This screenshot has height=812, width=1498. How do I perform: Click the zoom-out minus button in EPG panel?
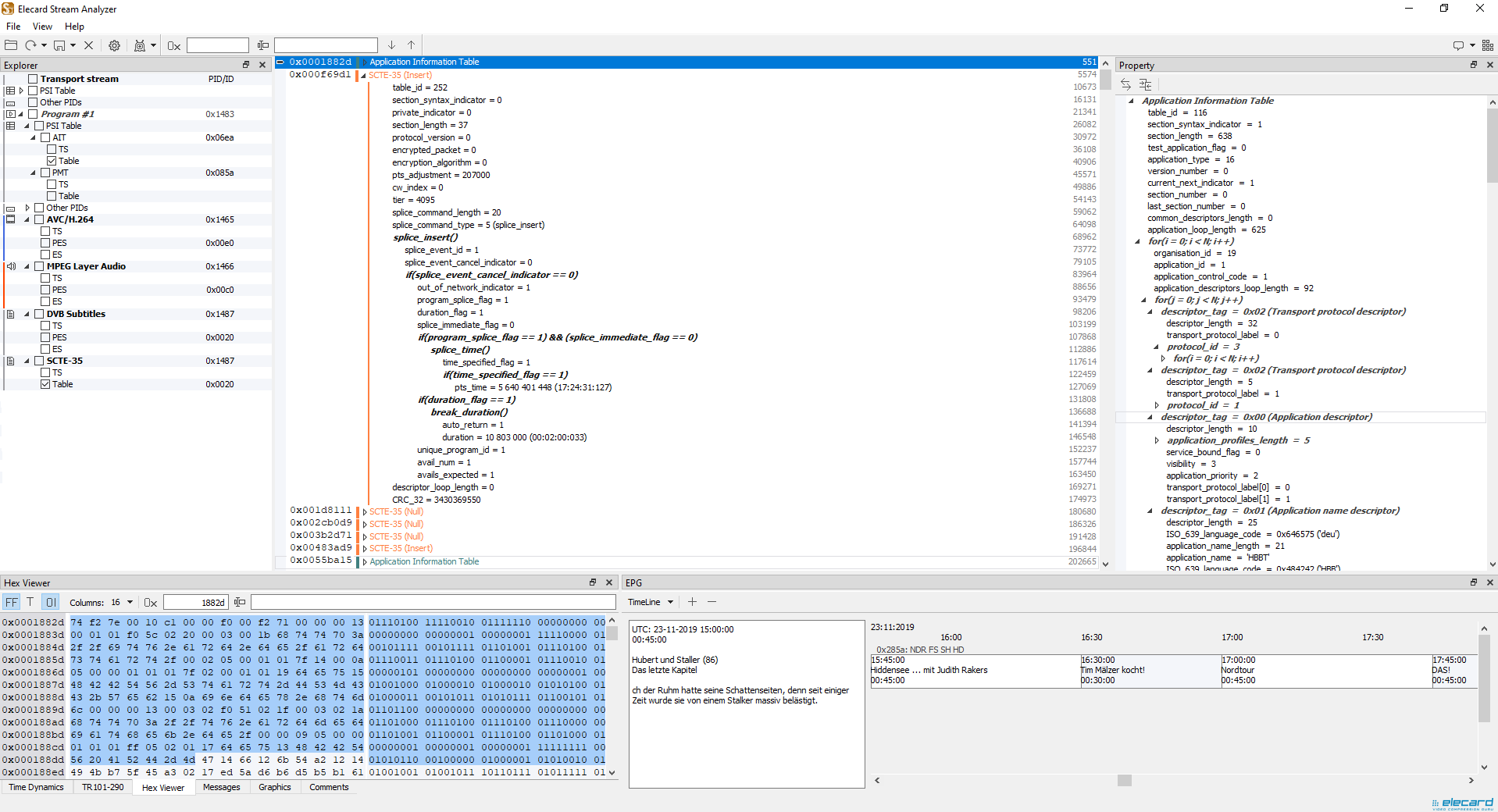tap(711, 602)
